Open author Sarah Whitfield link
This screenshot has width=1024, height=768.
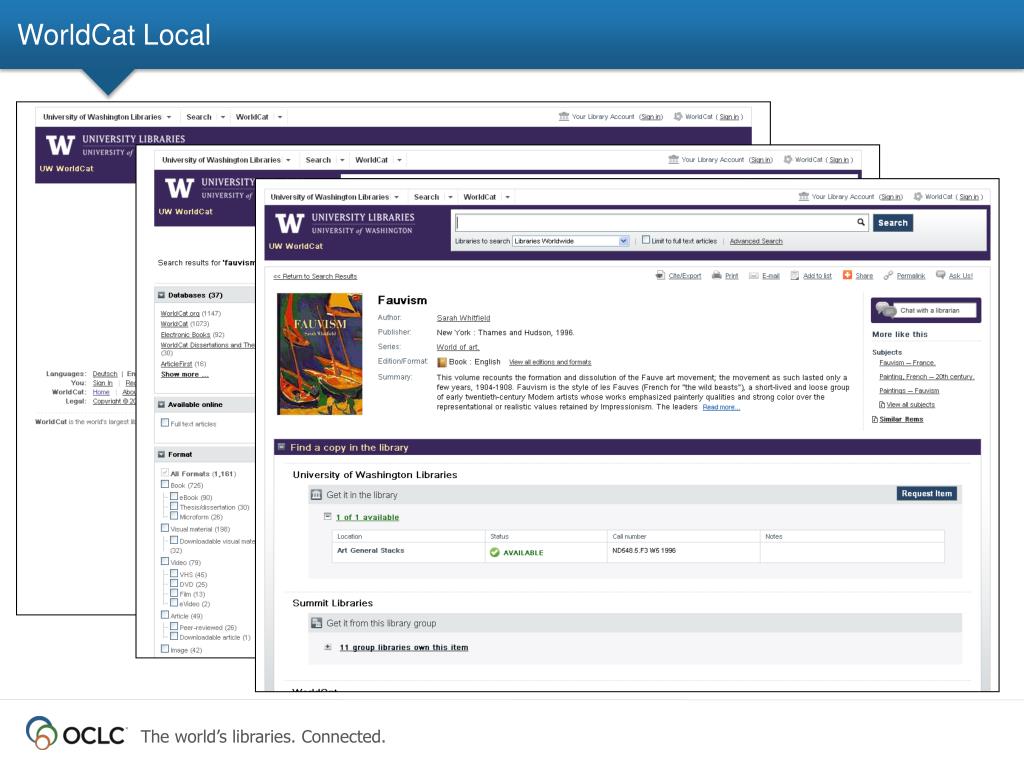coord(463,318)
